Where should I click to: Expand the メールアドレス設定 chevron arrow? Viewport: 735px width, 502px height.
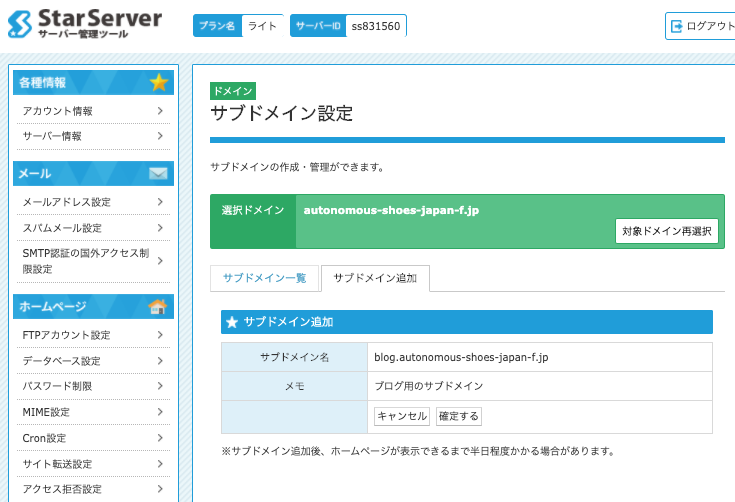click(x=160, y=202)
